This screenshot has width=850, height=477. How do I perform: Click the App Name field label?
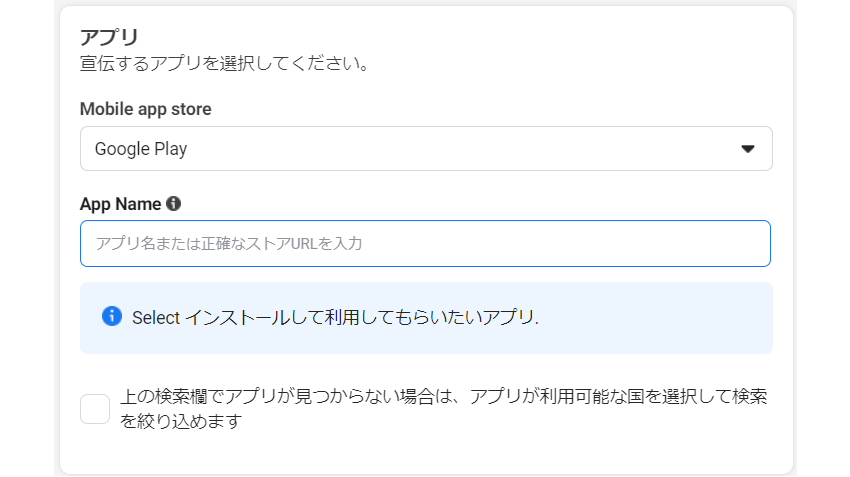[120, 204]
